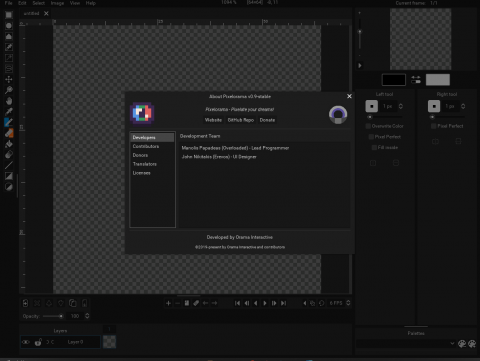Screen dimensions: 480x361
Task: Click the Donate button
Action: [x=267, y=120]
